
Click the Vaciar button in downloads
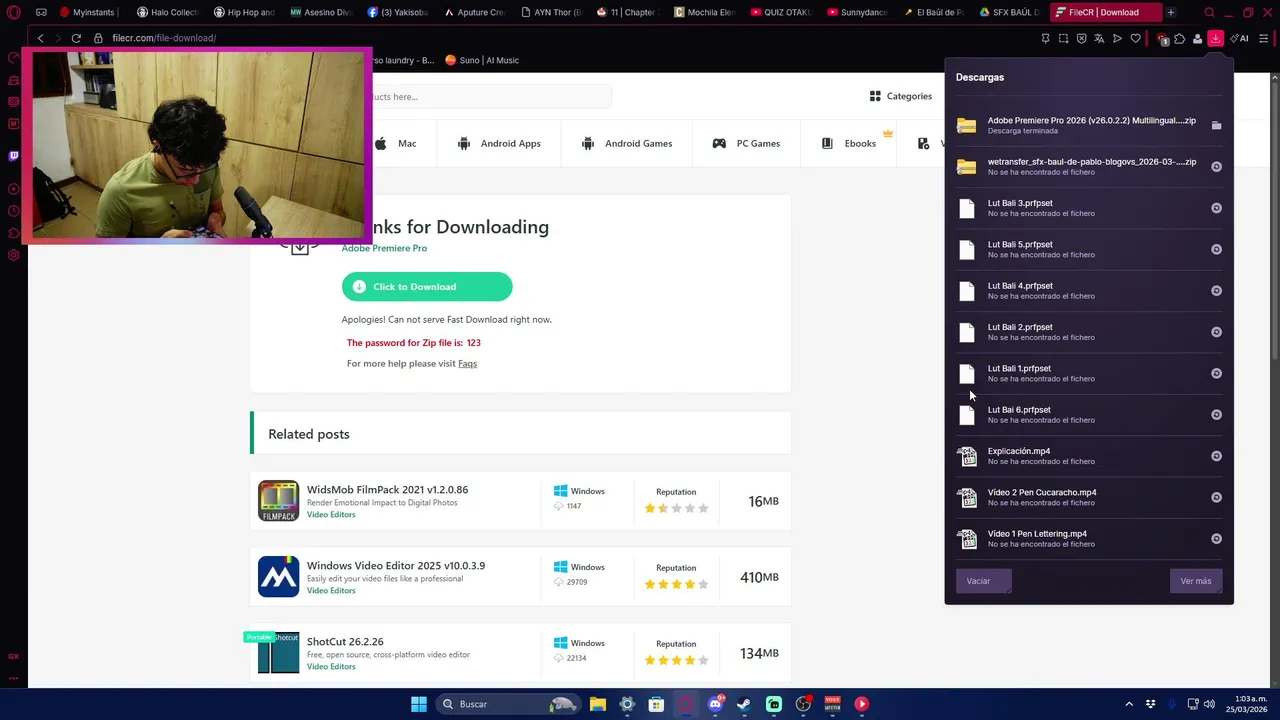click(983, 581)
